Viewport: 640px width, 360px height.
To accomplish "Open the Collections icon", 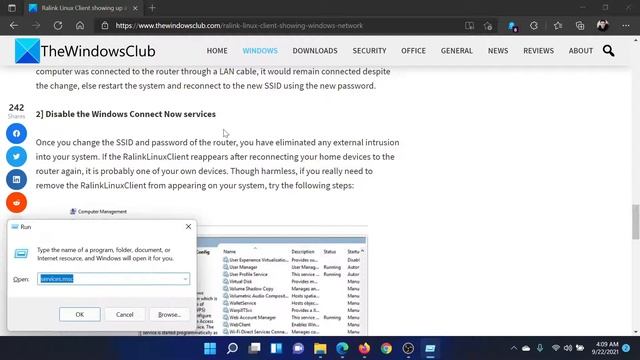I will point(580,26).
